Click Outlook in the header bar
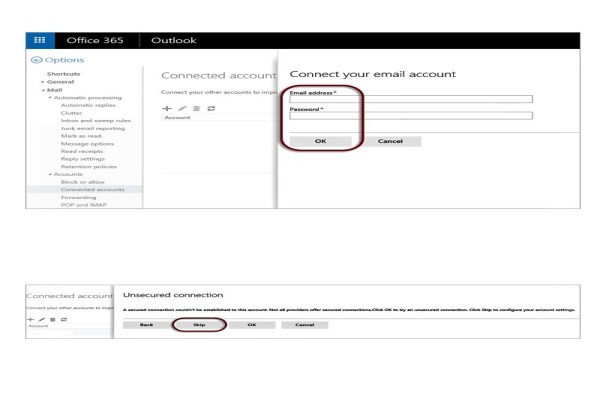The image size is (600, 400). click(174, 40)
